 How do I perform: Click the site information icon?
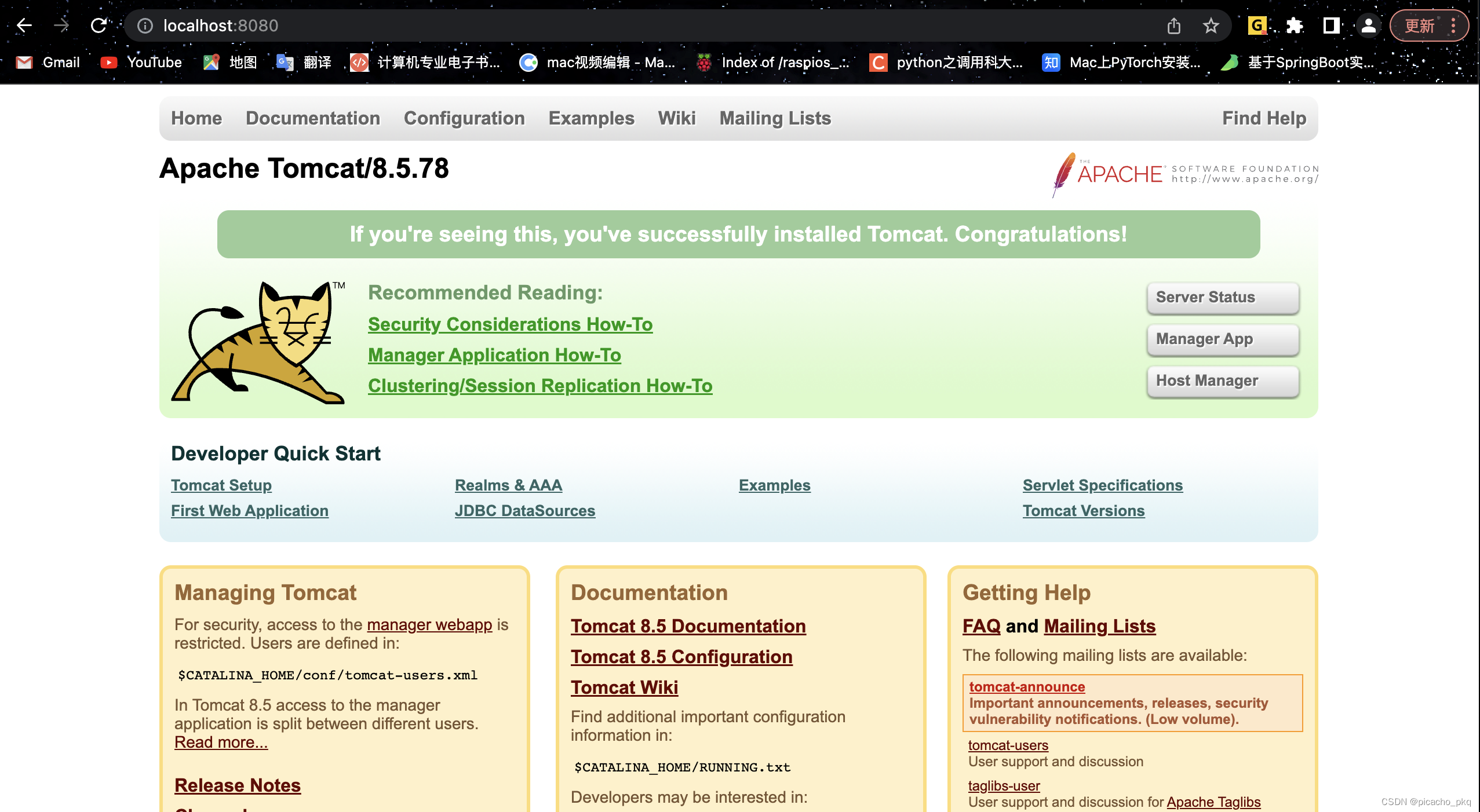pos(145,25)
